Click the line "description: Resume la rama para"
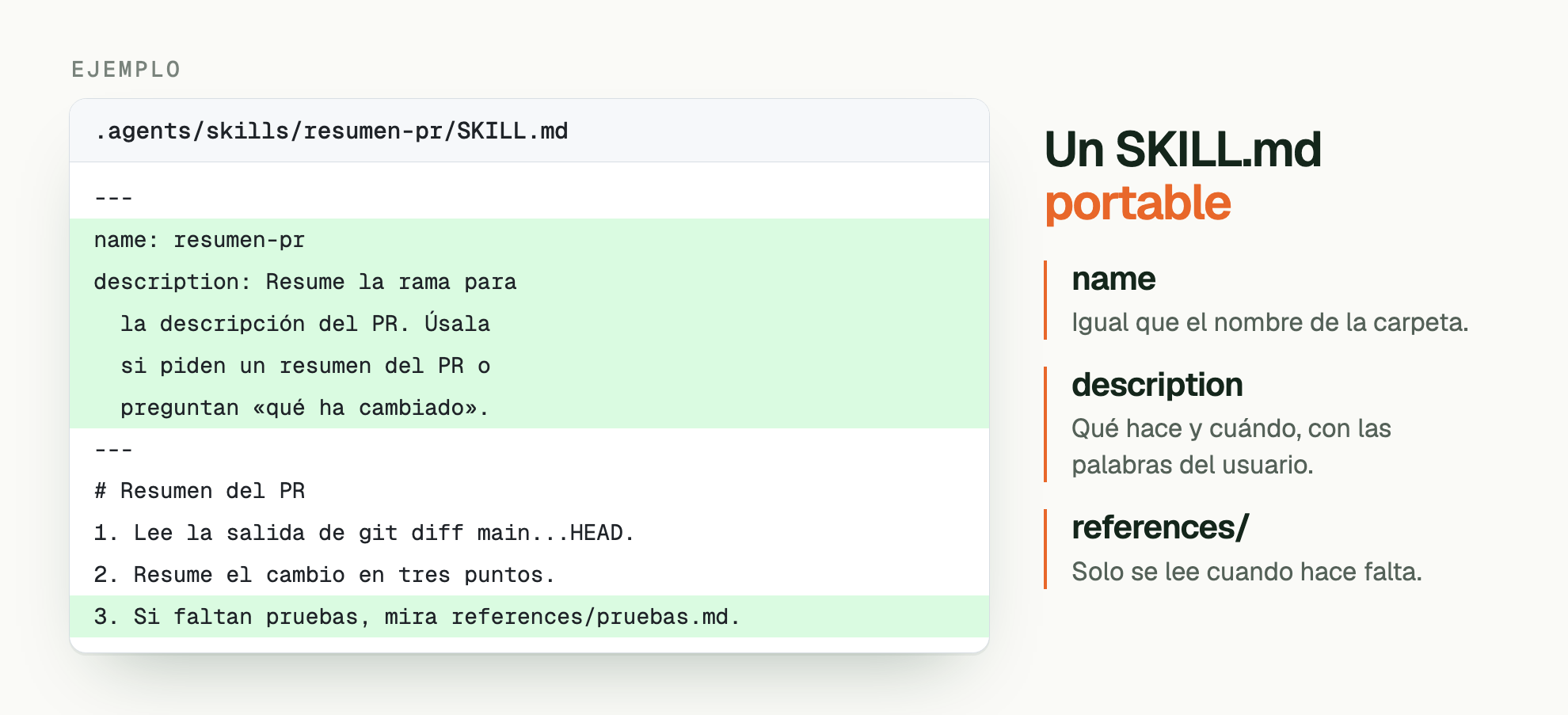This screenshot has width=1568, height=715. [x=305, y=282]
